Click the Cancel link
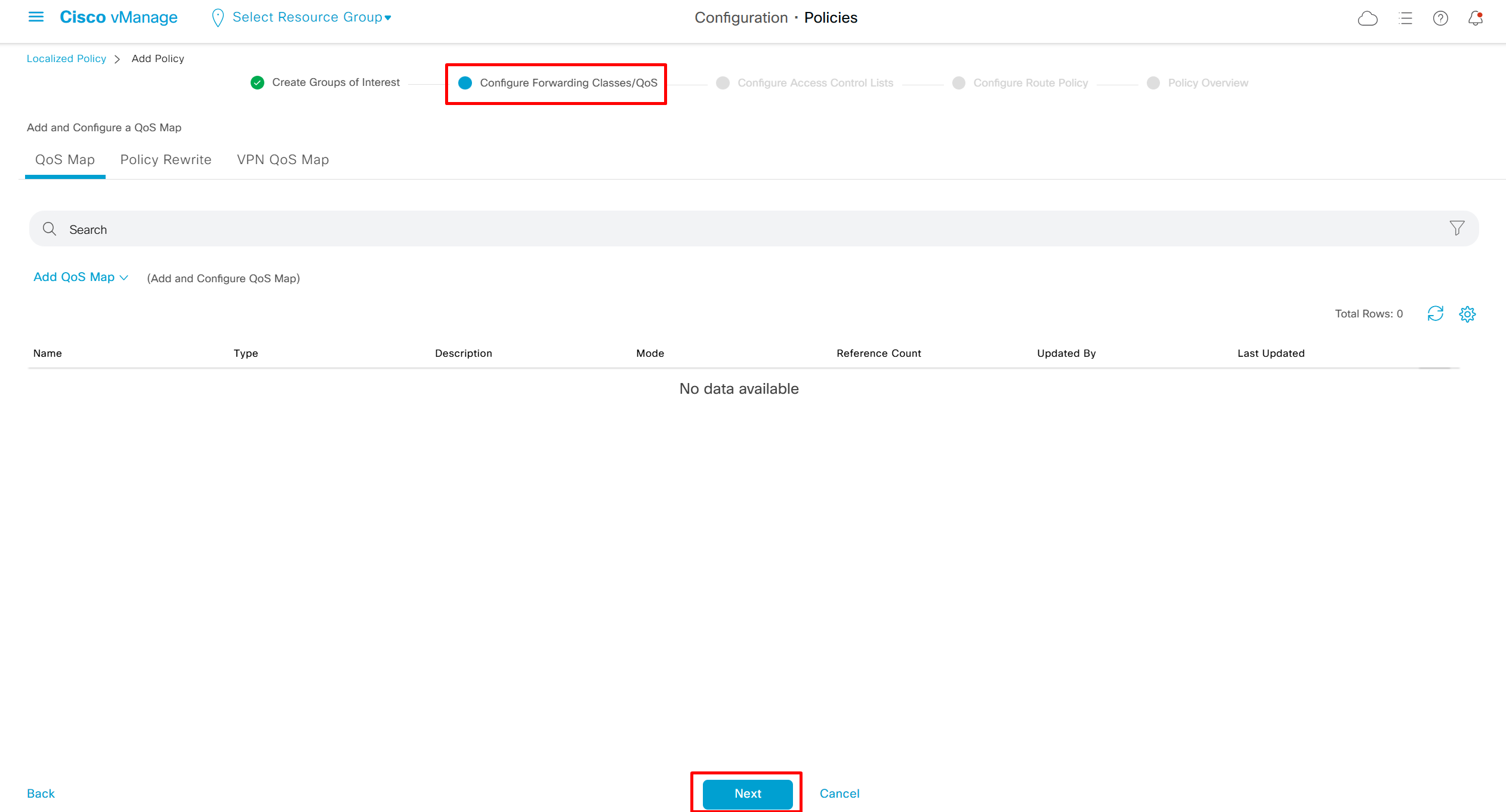The image size is (1506, 812). point(839,794)
